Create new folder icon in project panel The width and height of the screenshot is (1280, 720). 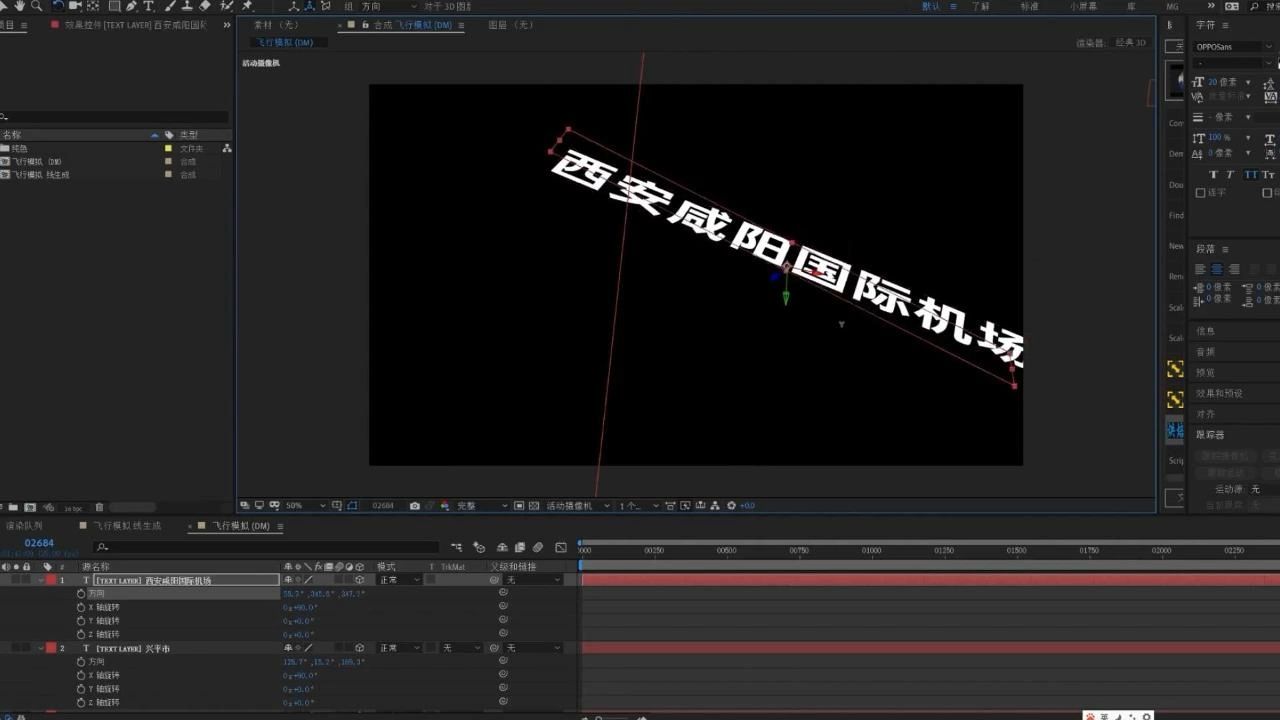point(13,507)
